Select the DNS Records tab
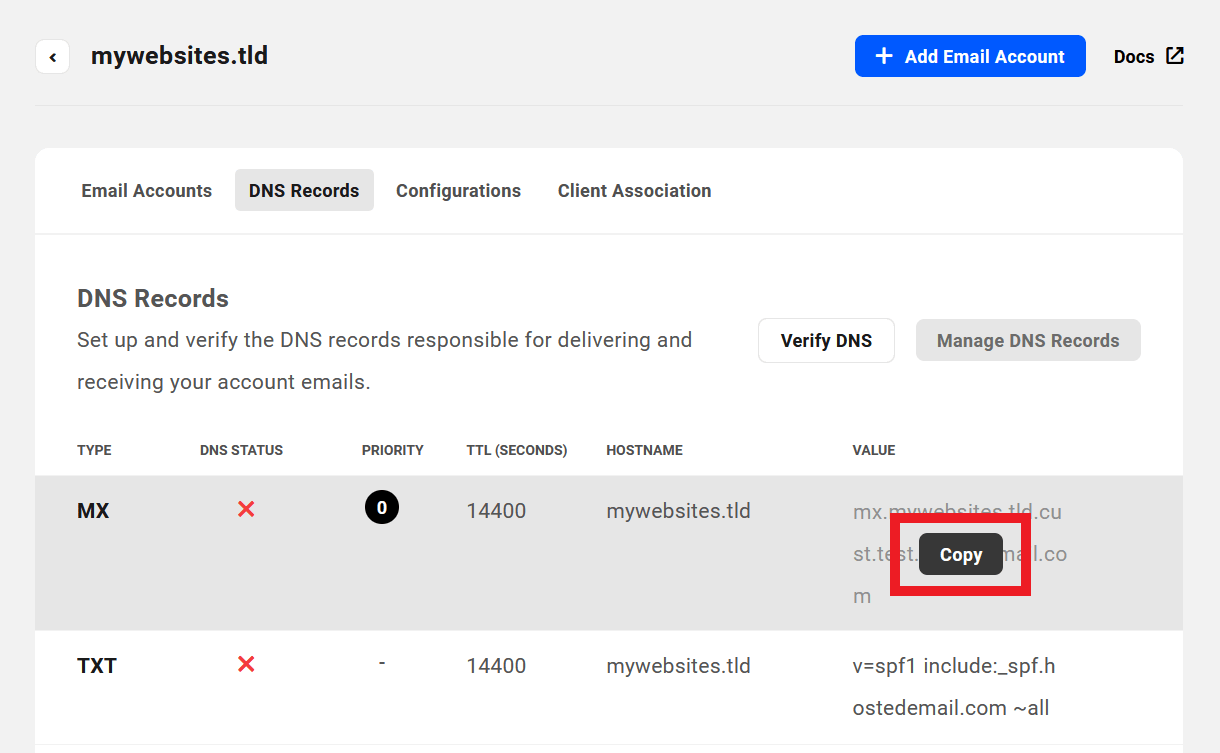The image size is (1220, 753). tap(304, 190)
